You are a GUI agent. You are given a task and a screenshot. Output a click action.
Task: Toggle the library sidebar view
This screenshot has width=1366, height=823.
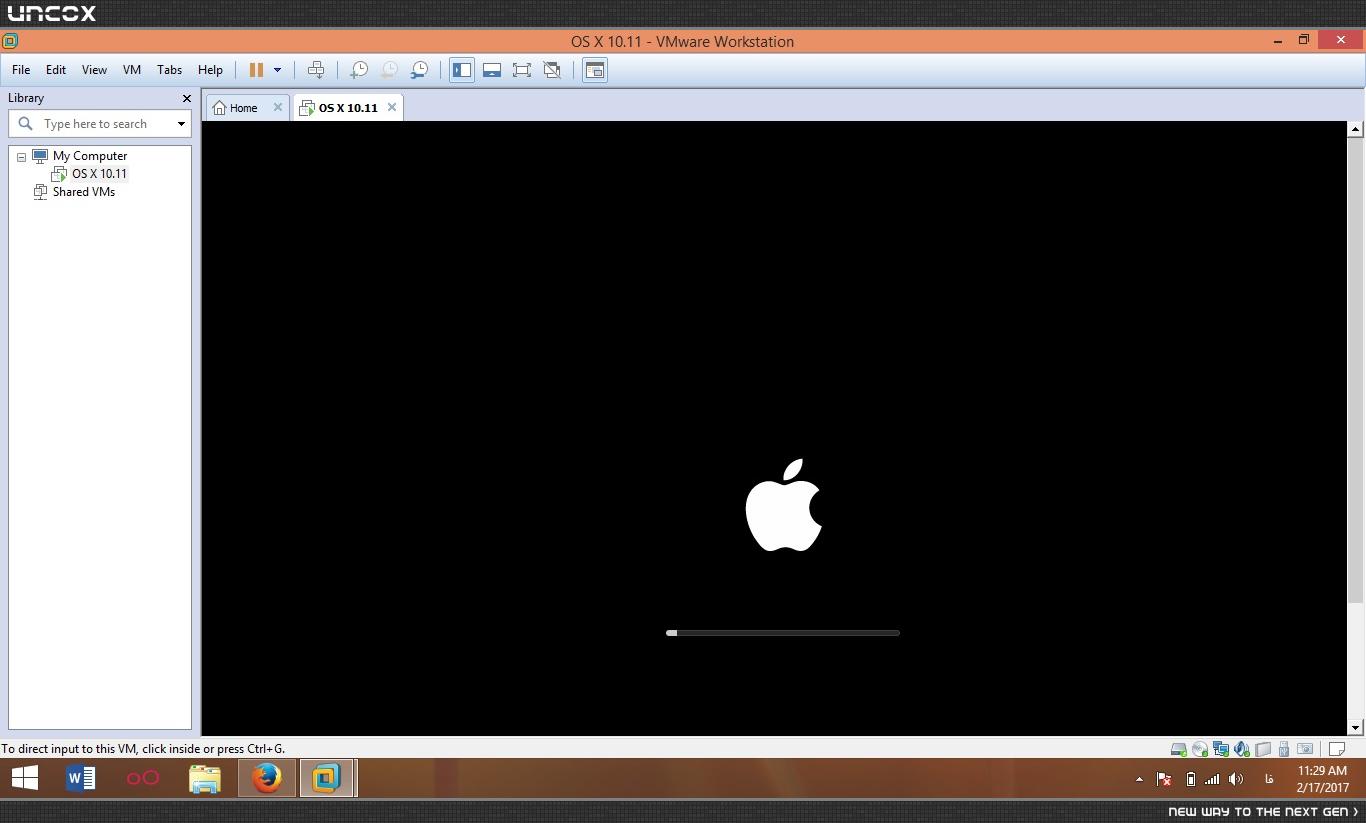pyautogui.click(x=462, y=70)
